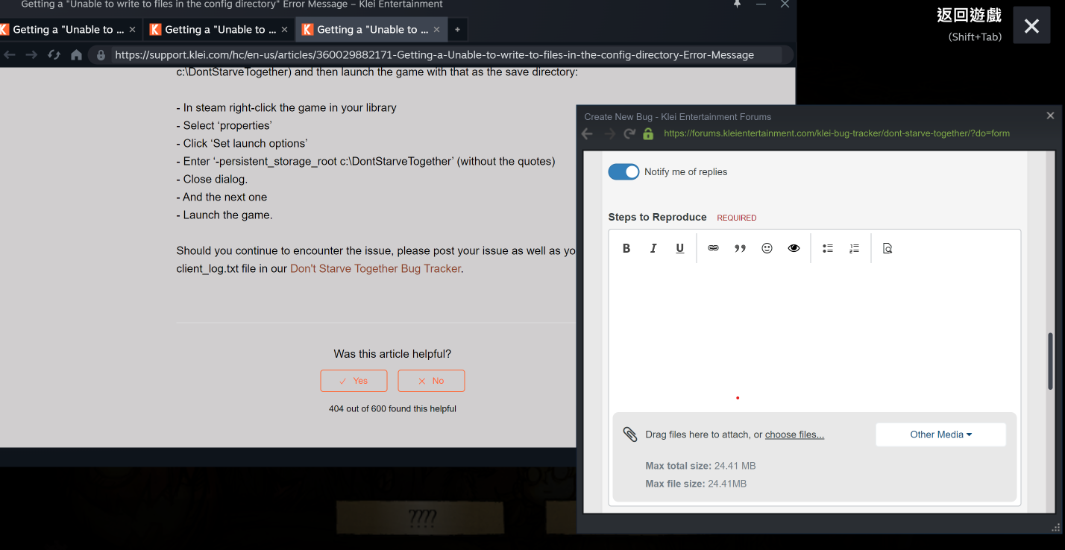The width and height of the screenshot is (1065, 550).
Task: Turn off Notify me of replies switch
Action: coord(624,172)
